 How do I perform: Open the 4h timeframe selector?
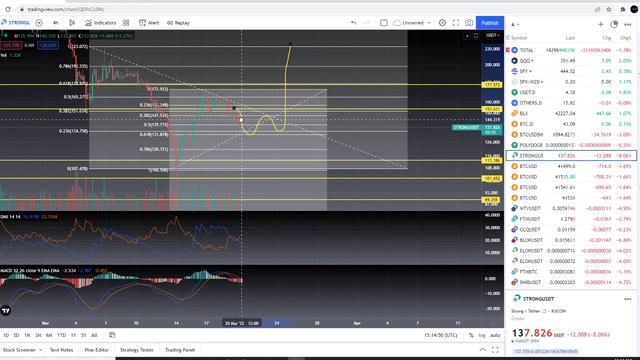click(x=56, y=23)
